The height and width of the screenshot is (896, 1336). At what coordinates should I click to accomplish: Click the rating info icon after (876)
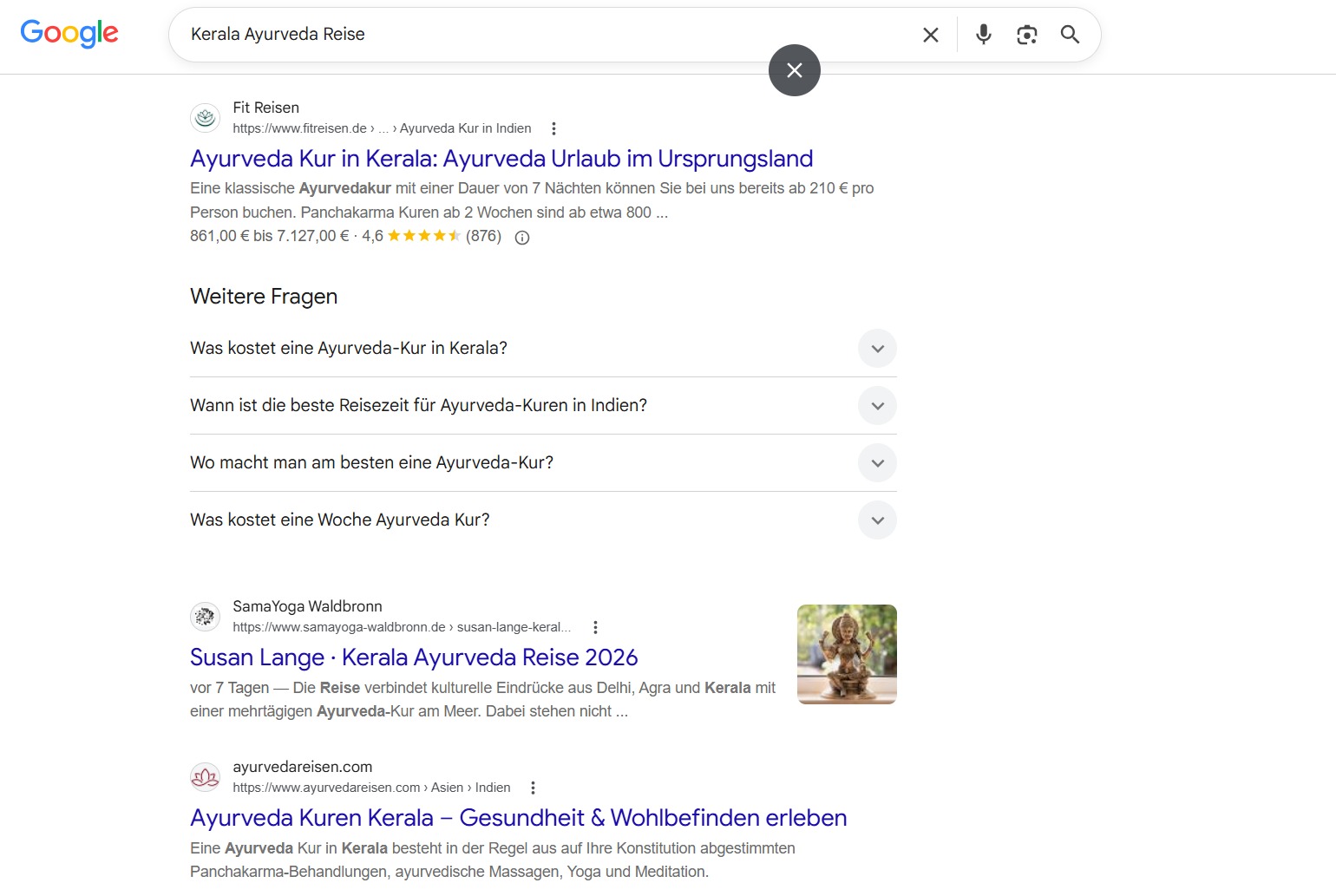pos(522,238)
